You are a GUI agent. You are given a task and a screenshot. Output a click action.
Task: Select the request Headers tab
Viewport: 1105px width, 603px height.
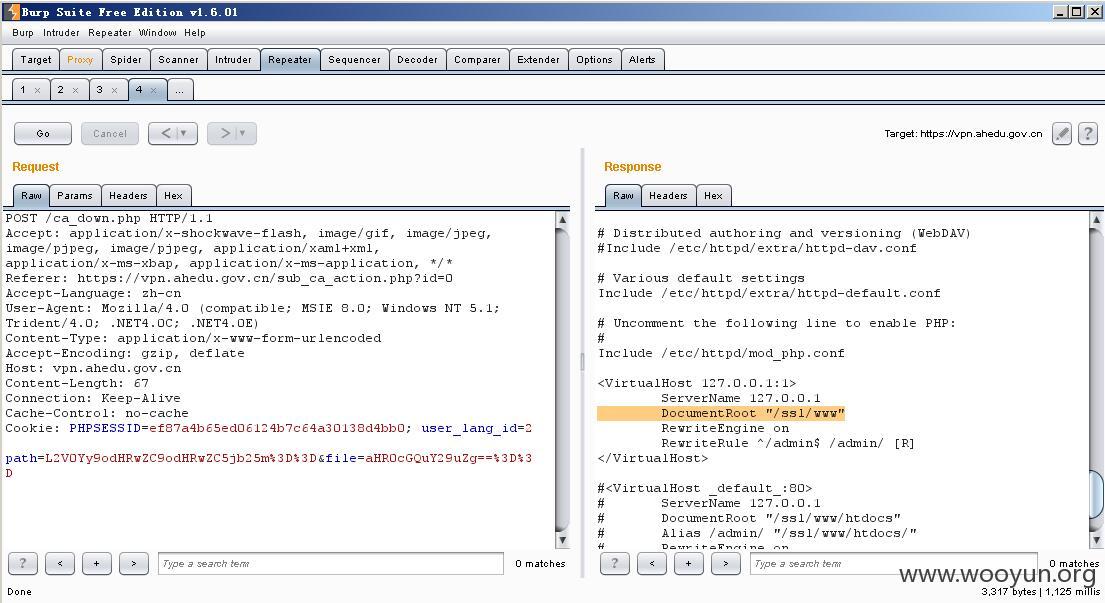coord(128,195)
